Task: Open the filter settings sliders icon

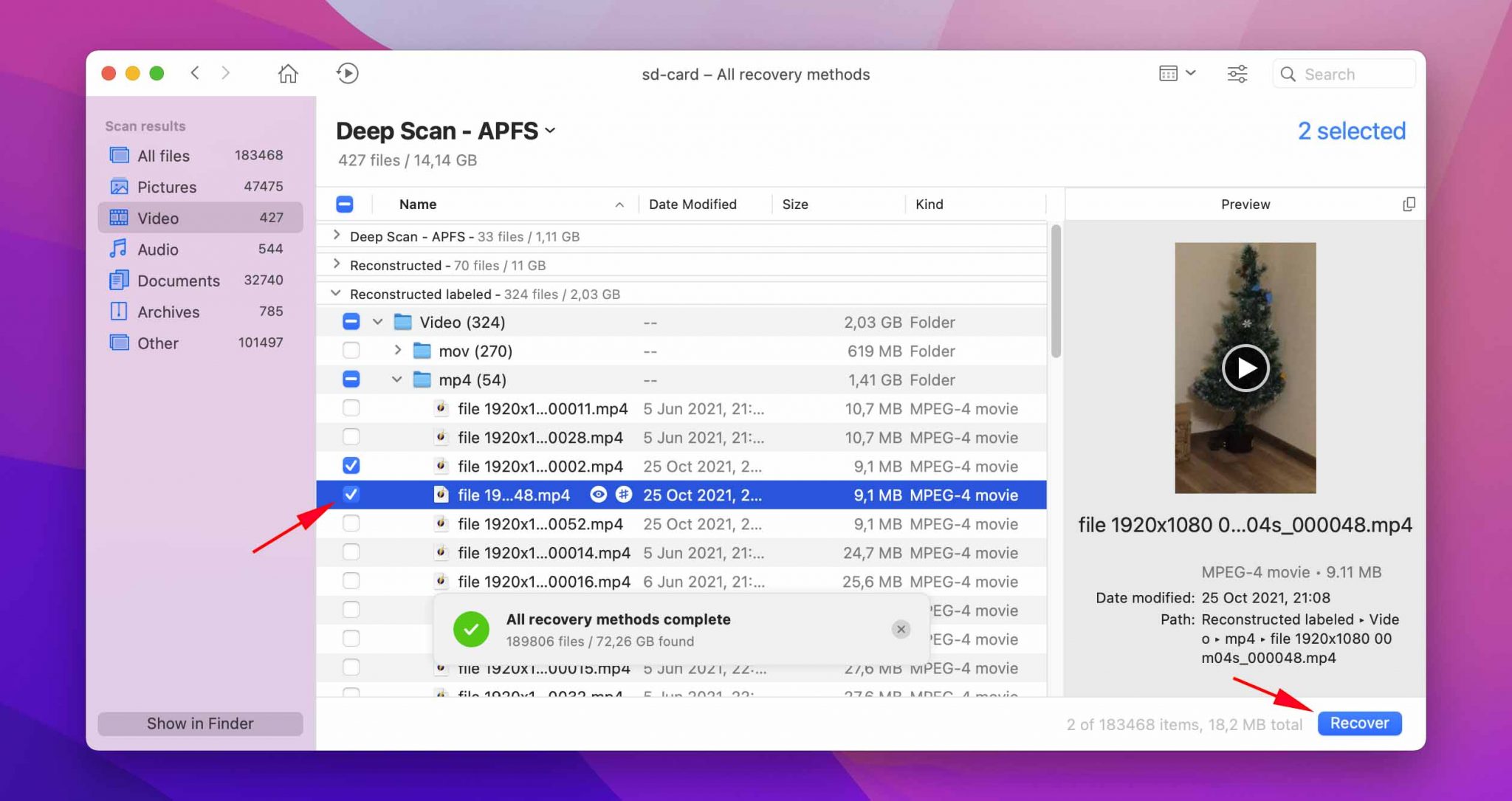Action: tap(1237, 73)
